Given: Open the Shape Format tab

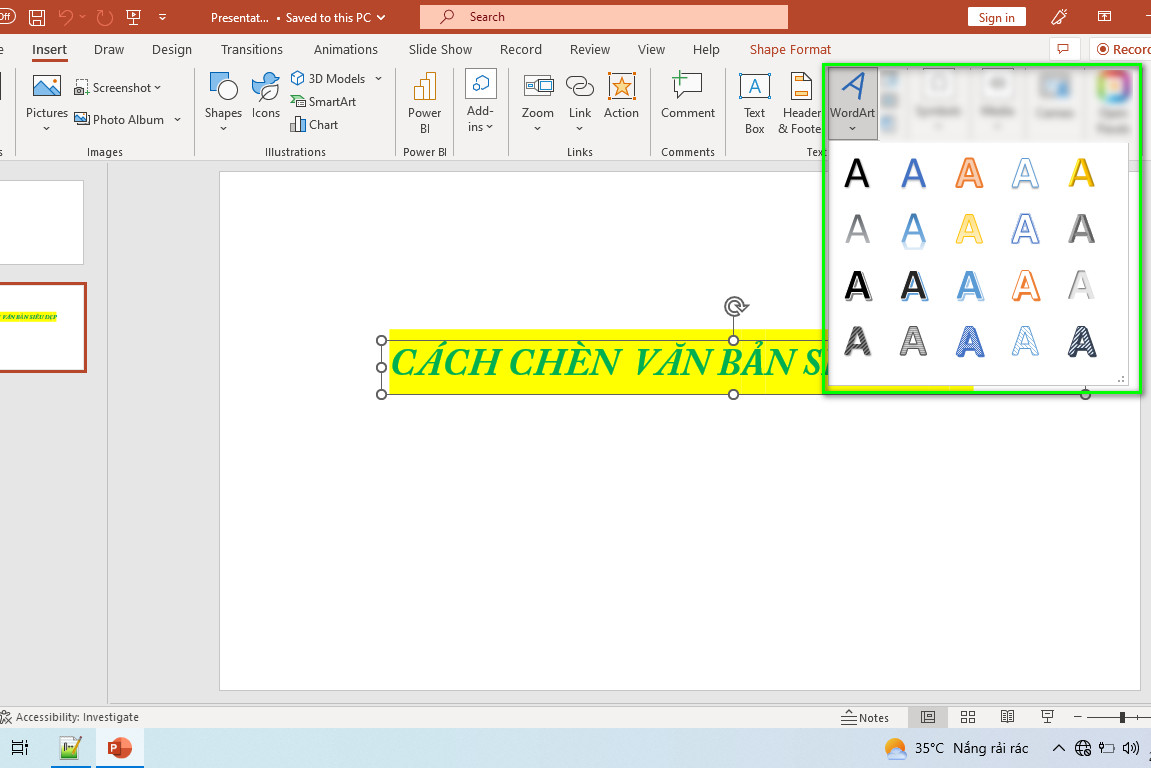Looking at the screenshot, I should pos(790,49).
